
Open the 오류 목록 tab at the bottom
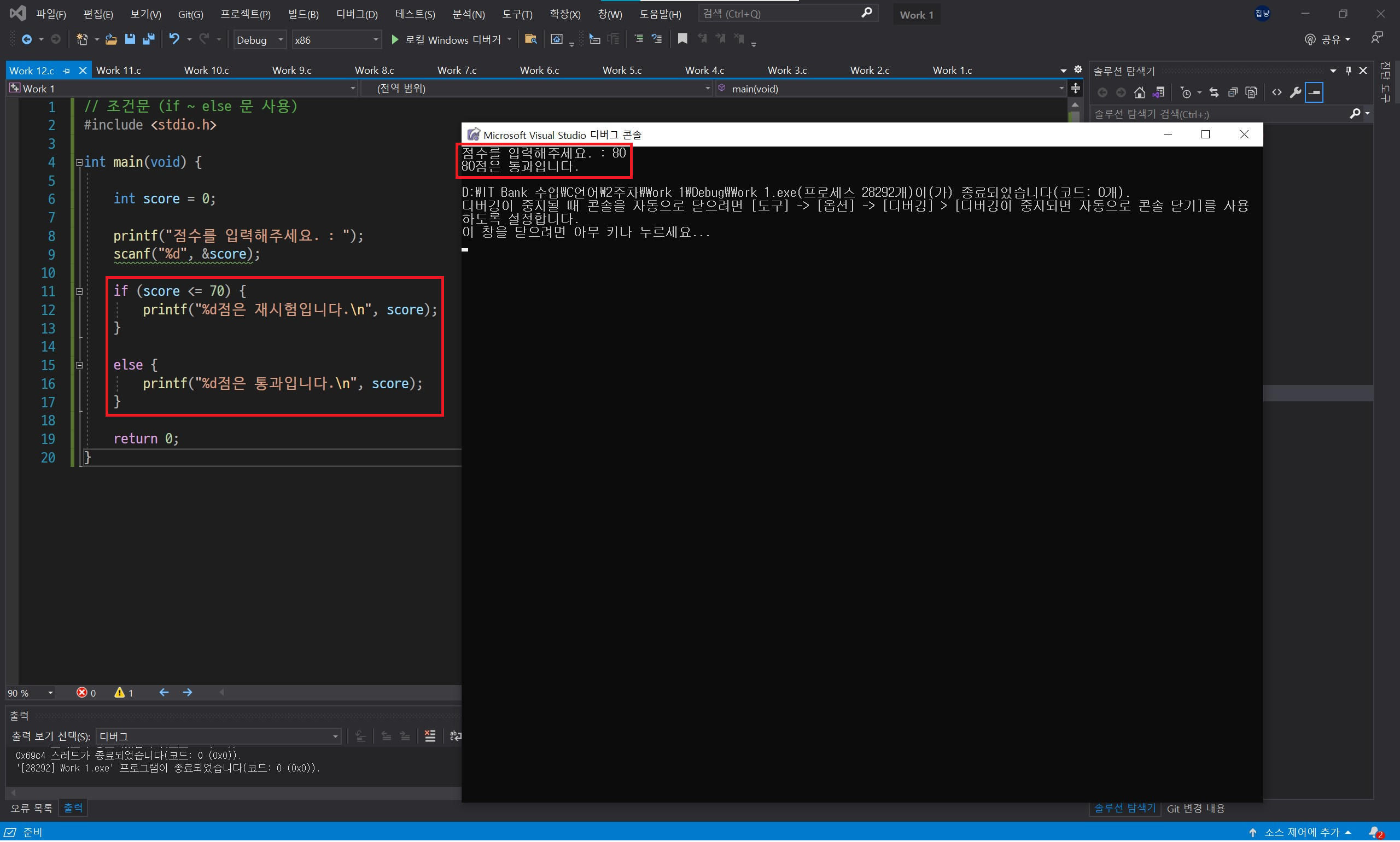[x=31, y=808]
